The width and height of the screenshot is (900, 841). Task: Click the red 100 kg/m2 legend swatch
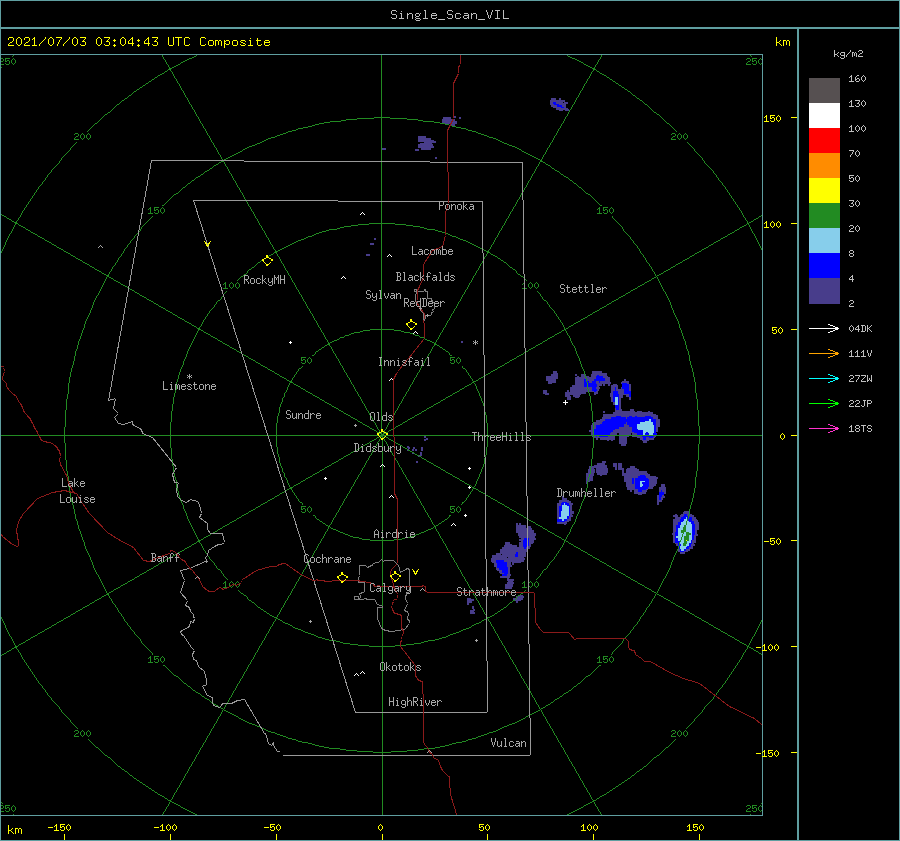[x=824, y=141]
